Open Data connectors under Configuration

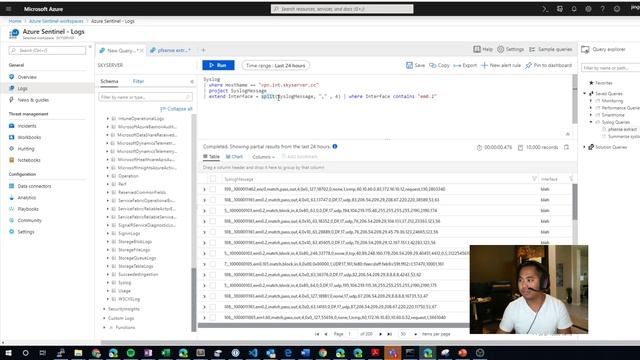click(34, 186)
